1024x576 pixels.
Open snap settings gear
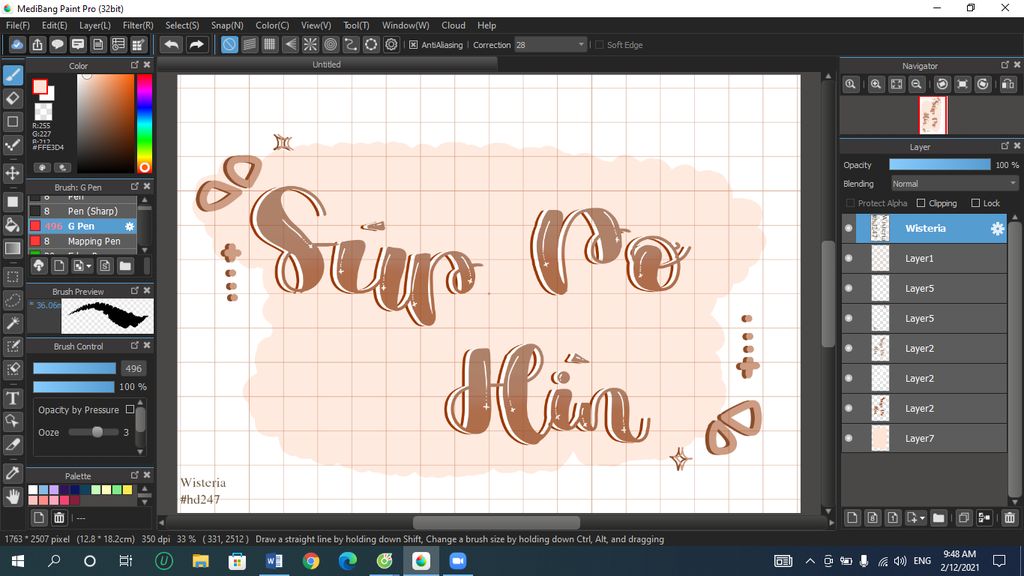pos(391,44)
